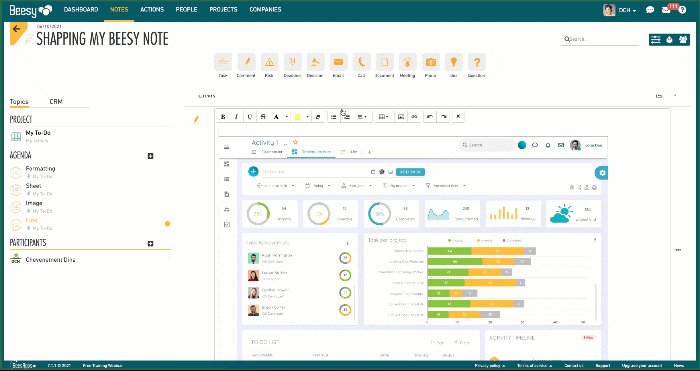
Task: Switch to the Topics tab
Action: pyautogui.click(x=19, y=102)
